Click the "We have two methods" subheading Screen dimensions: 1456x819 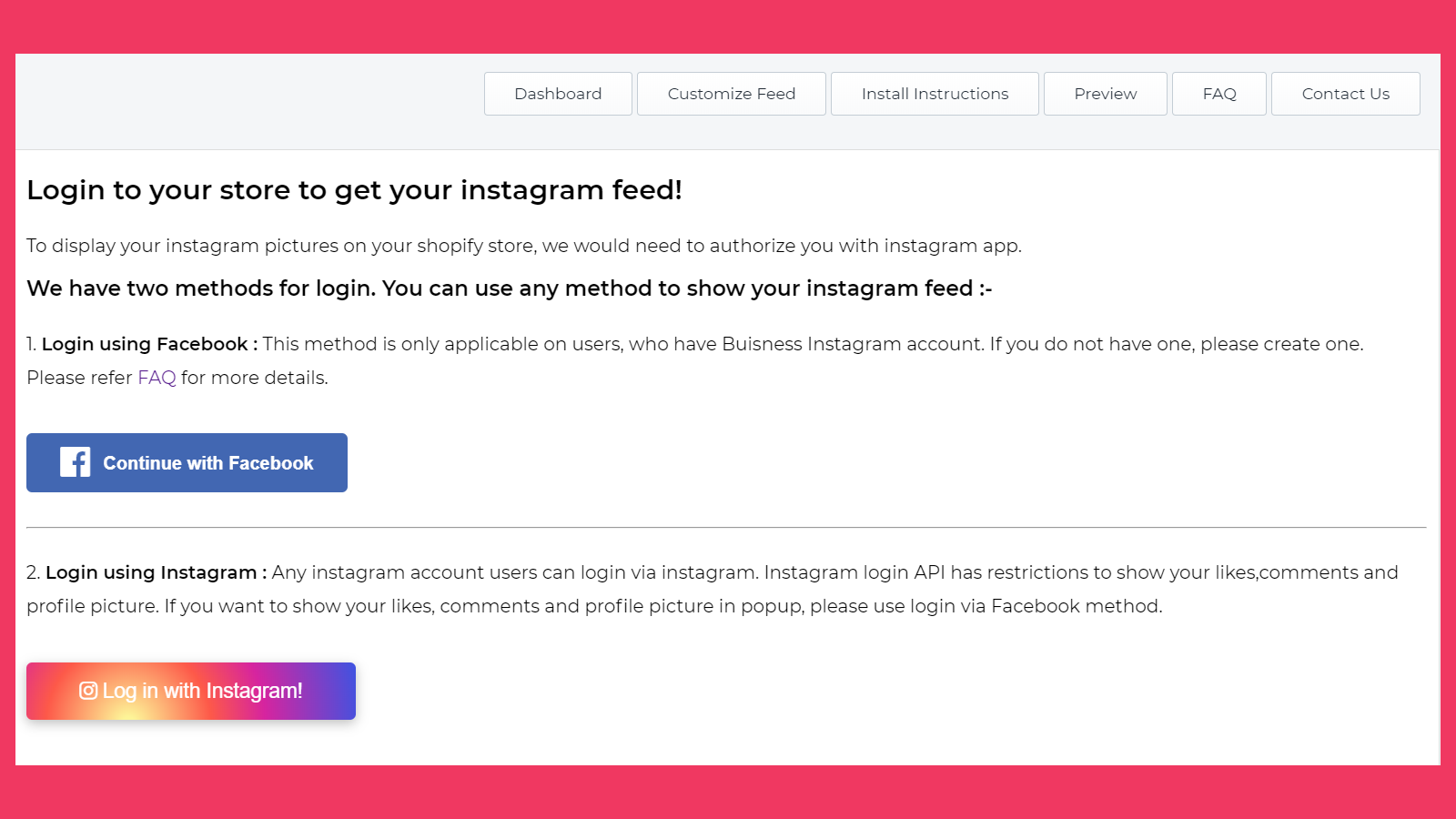point(510,288)
